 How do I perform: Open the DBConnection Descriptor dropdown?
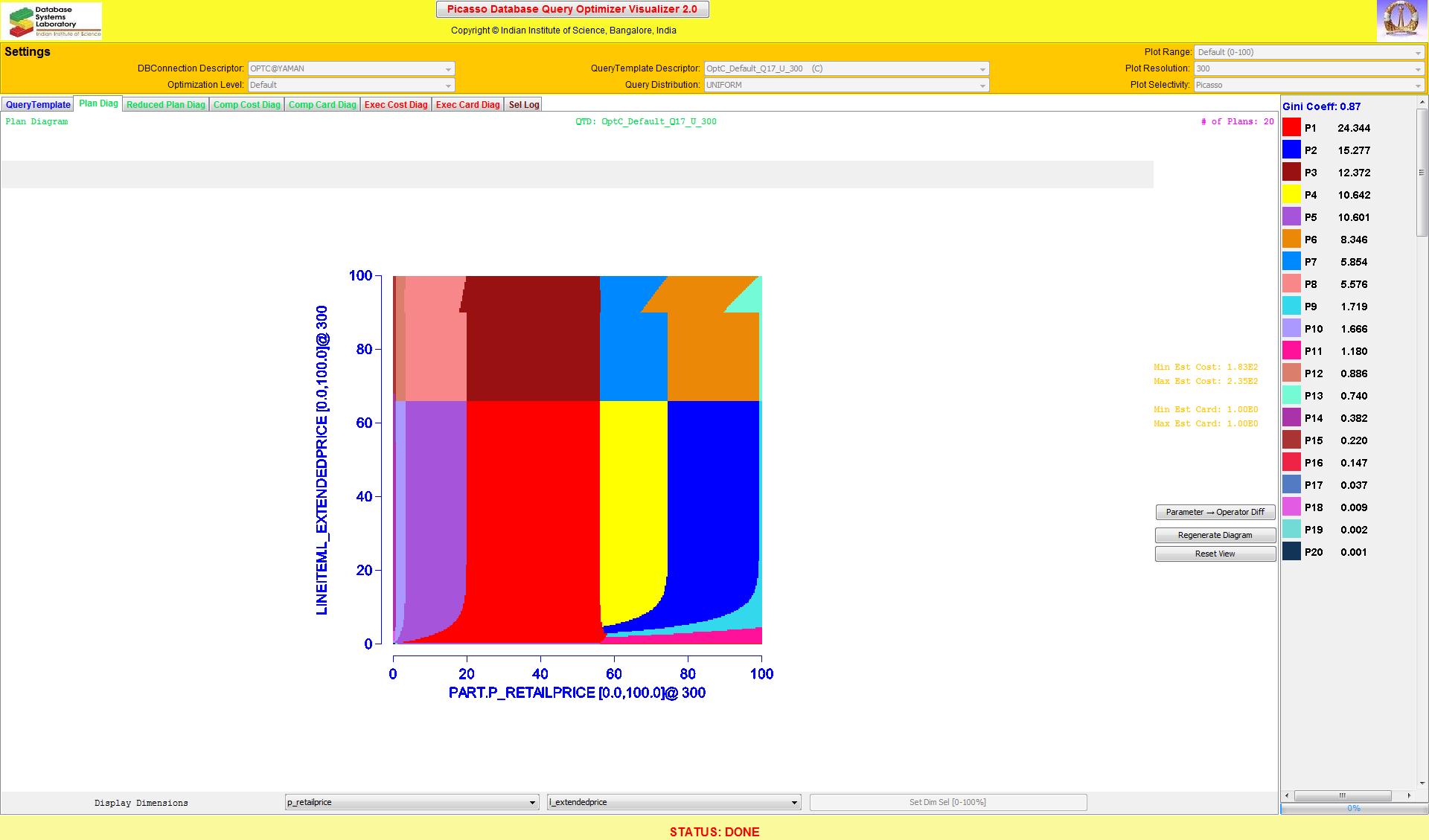[x=351, y=68]
